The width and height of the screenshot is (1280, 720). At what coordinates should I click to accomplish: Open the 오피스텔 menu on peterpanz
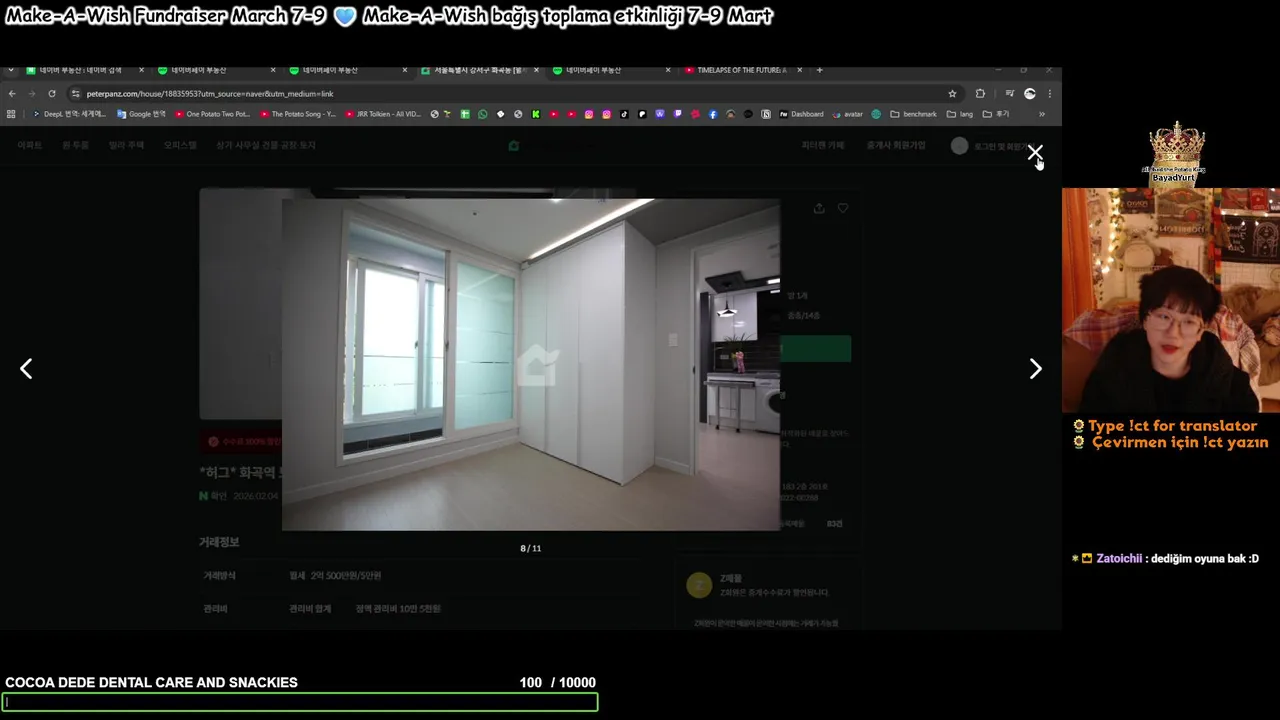pos(181,145)
